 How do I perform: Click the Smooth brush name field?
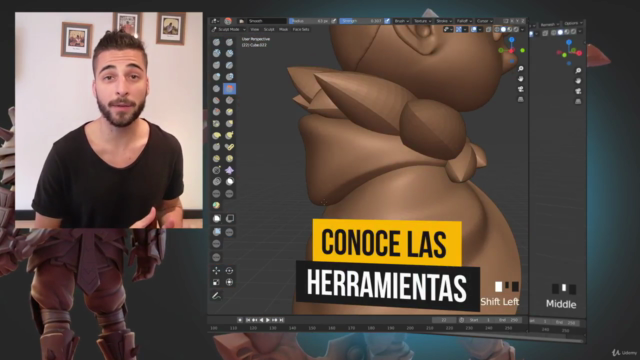(x=267, y=21)
